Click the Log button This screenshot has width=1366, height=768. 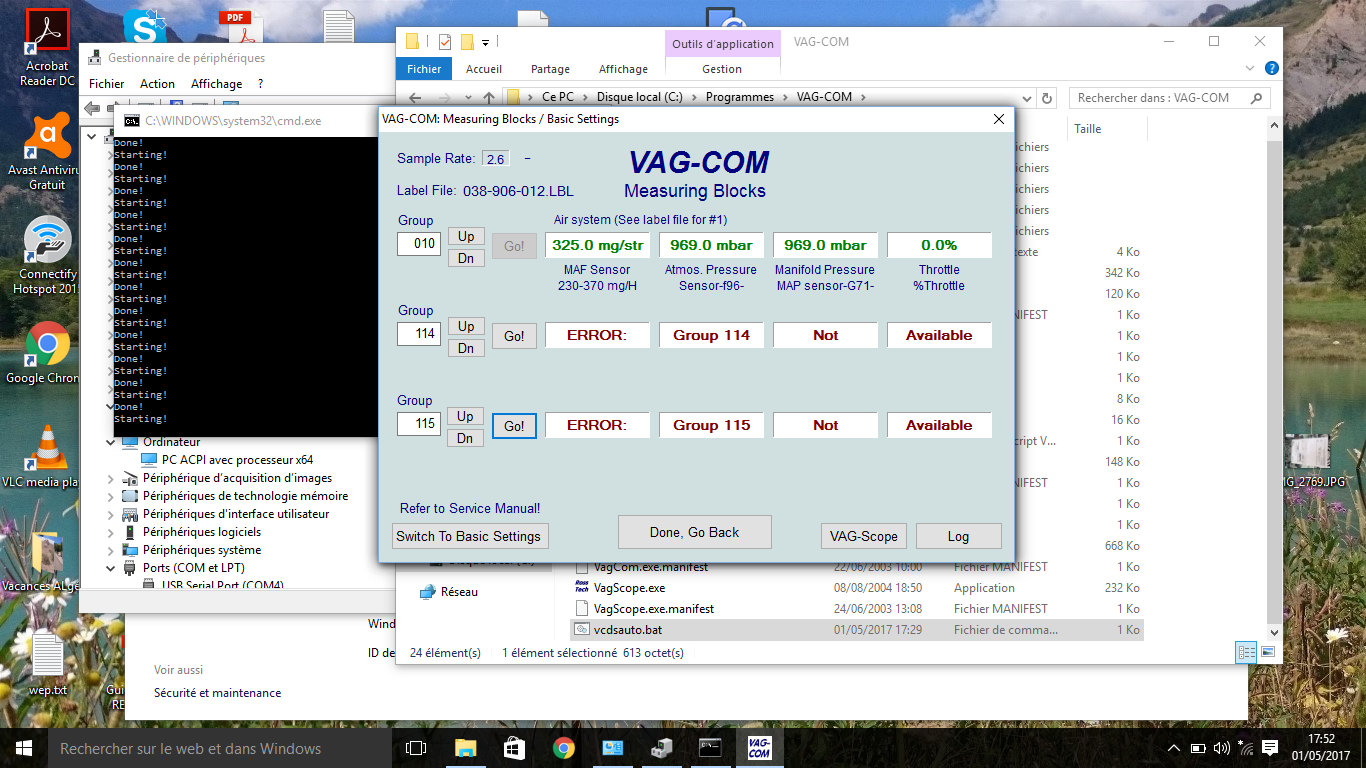point(958,536)
